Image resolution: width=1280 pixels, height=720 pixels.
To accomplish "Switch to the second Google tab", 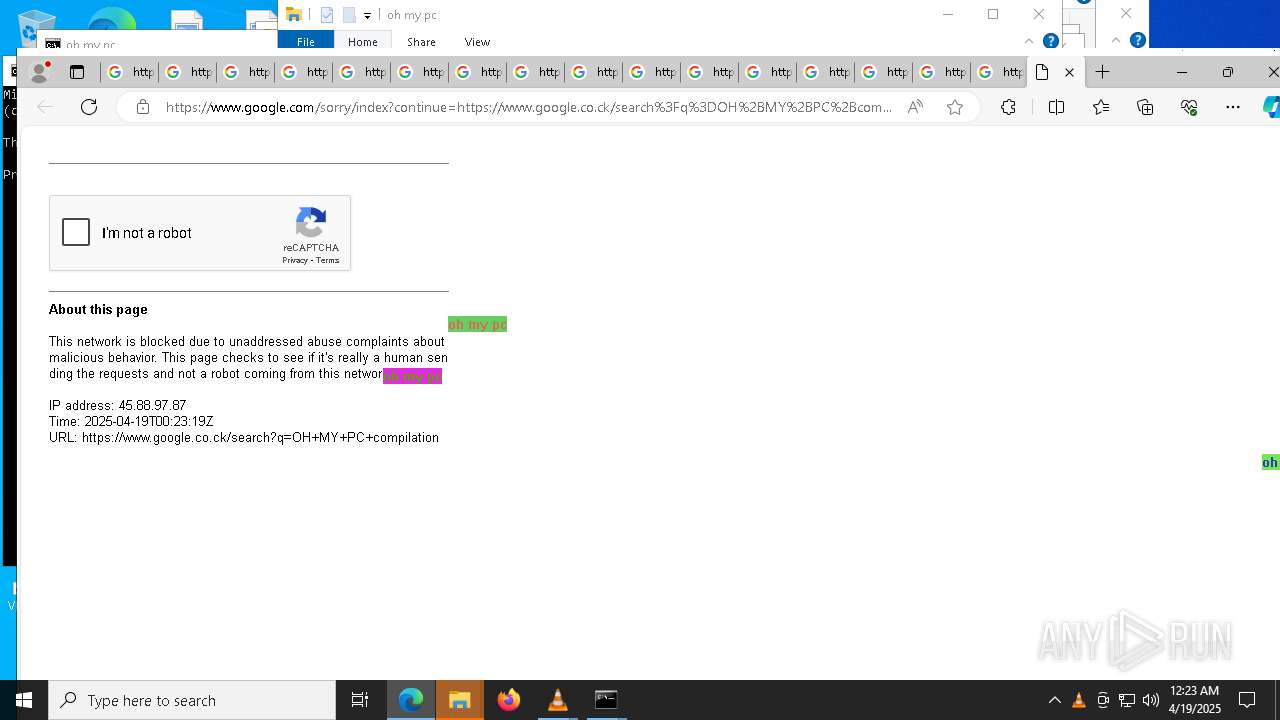I will [187, 72].
